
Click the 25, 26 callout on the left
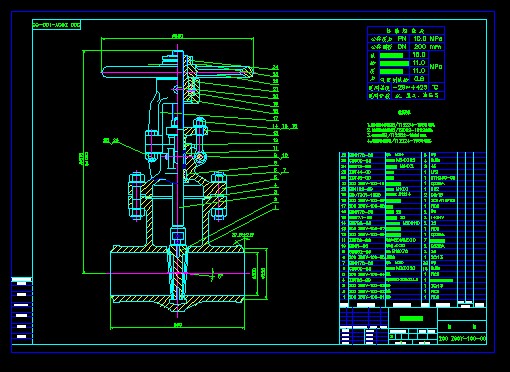[111, 141]
